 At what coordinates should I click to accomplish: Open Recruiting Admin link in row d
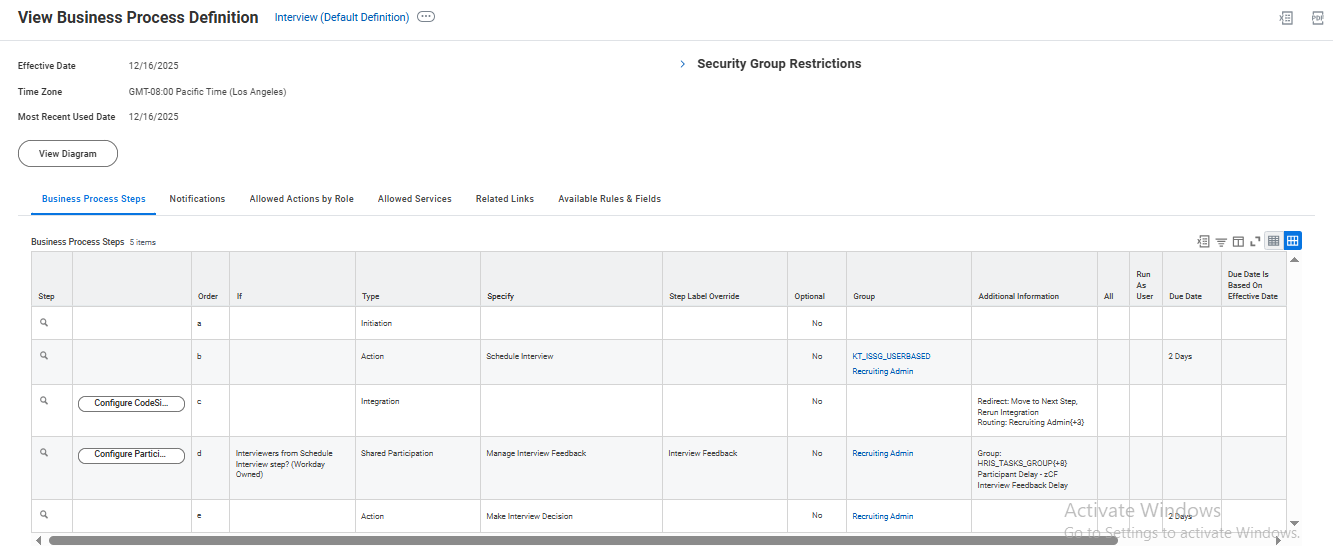point(882,453)
